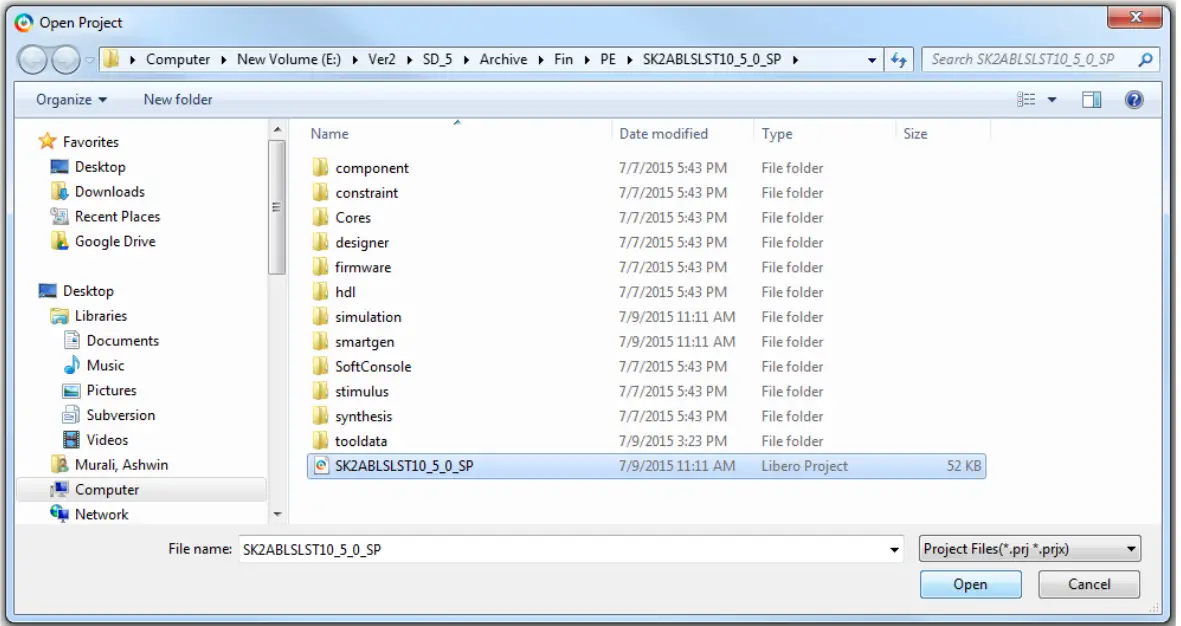Click the SoftConsole folder icon
This screenshot has width=1181, height=626.
pyautogui.click(x=321, y=366)
